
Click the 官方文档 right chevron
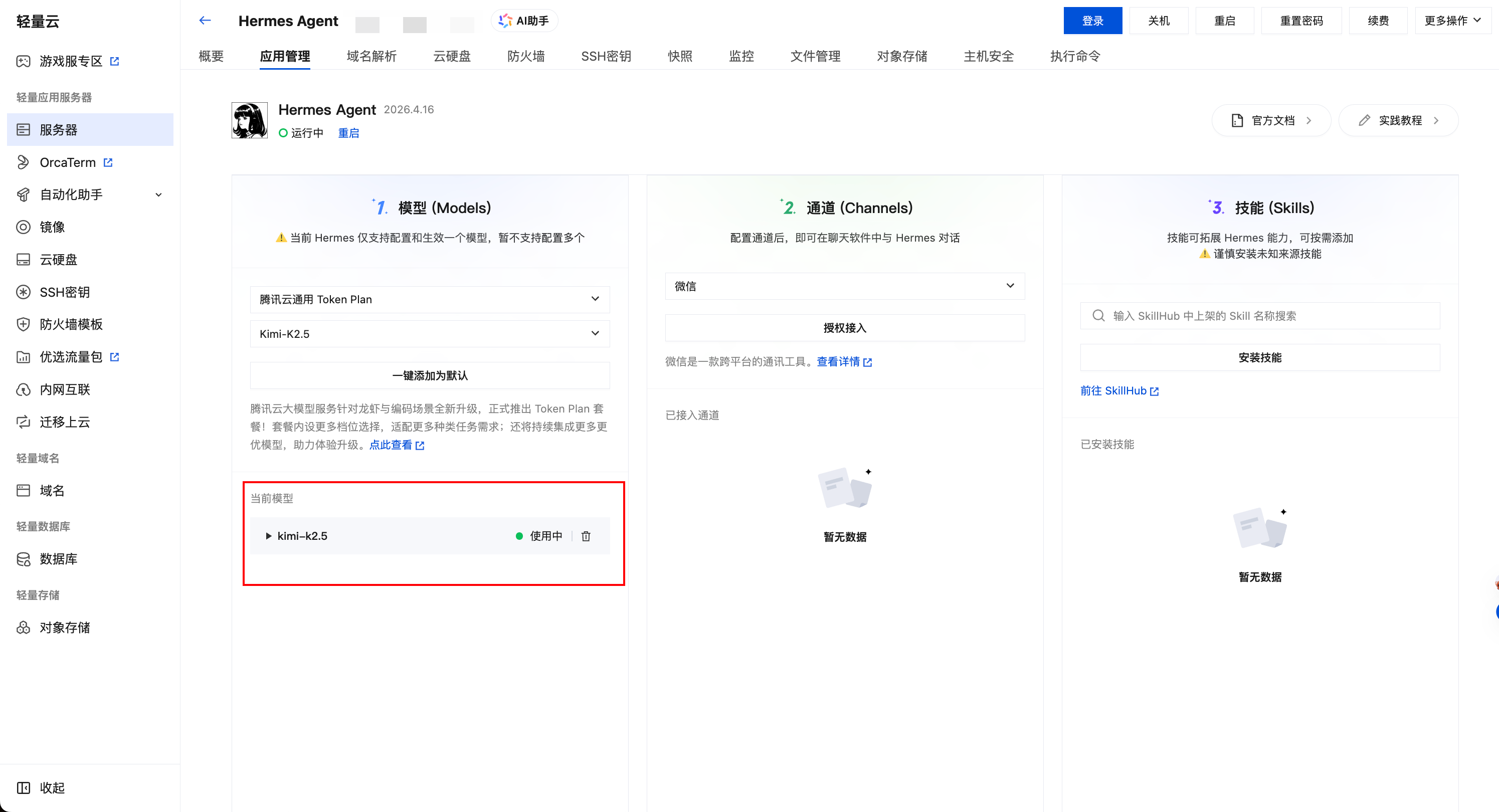pyautogui.click(x=1308, y=120)
